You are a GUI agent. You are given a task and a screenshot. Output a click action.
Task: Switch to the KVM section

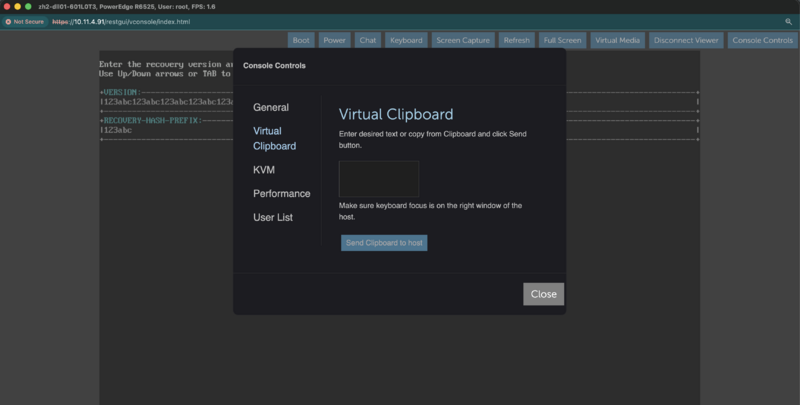tap(264, 170)
